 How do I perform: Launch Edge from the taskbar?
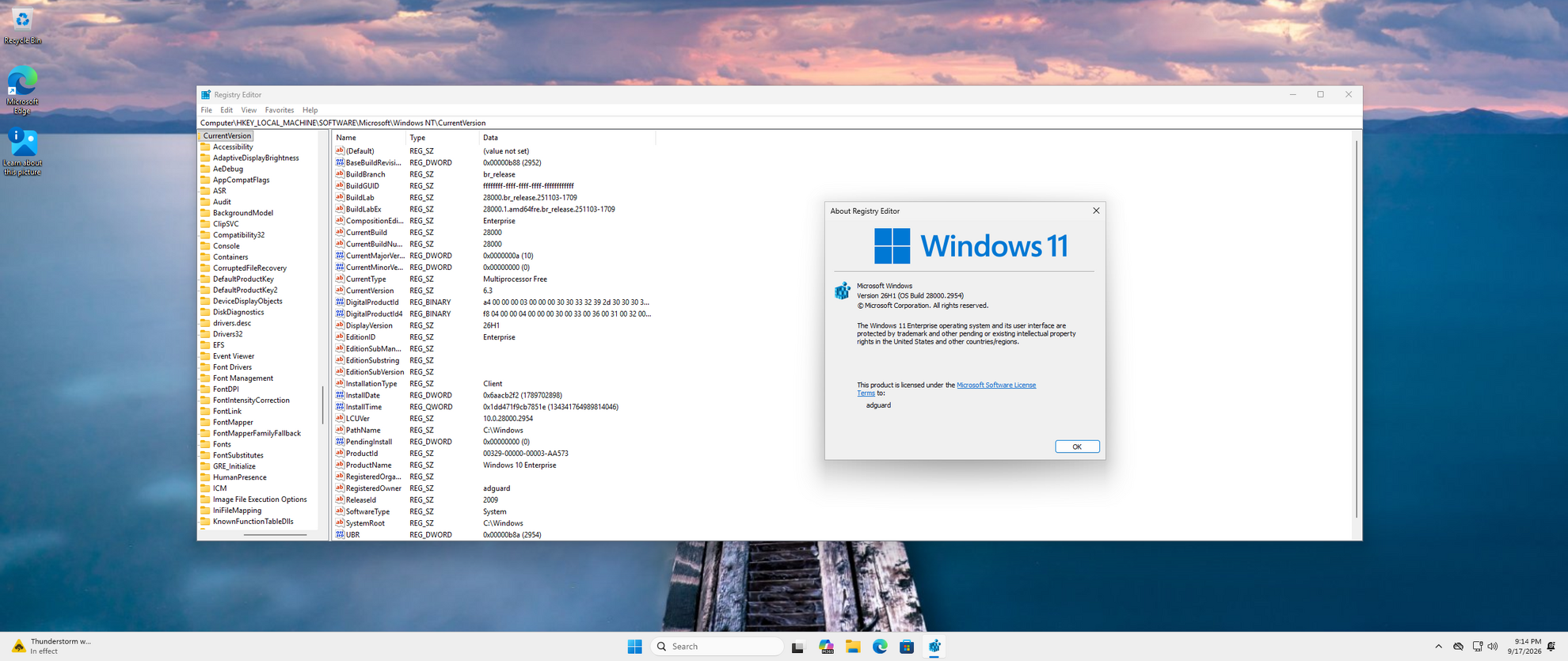pos(880,647)
